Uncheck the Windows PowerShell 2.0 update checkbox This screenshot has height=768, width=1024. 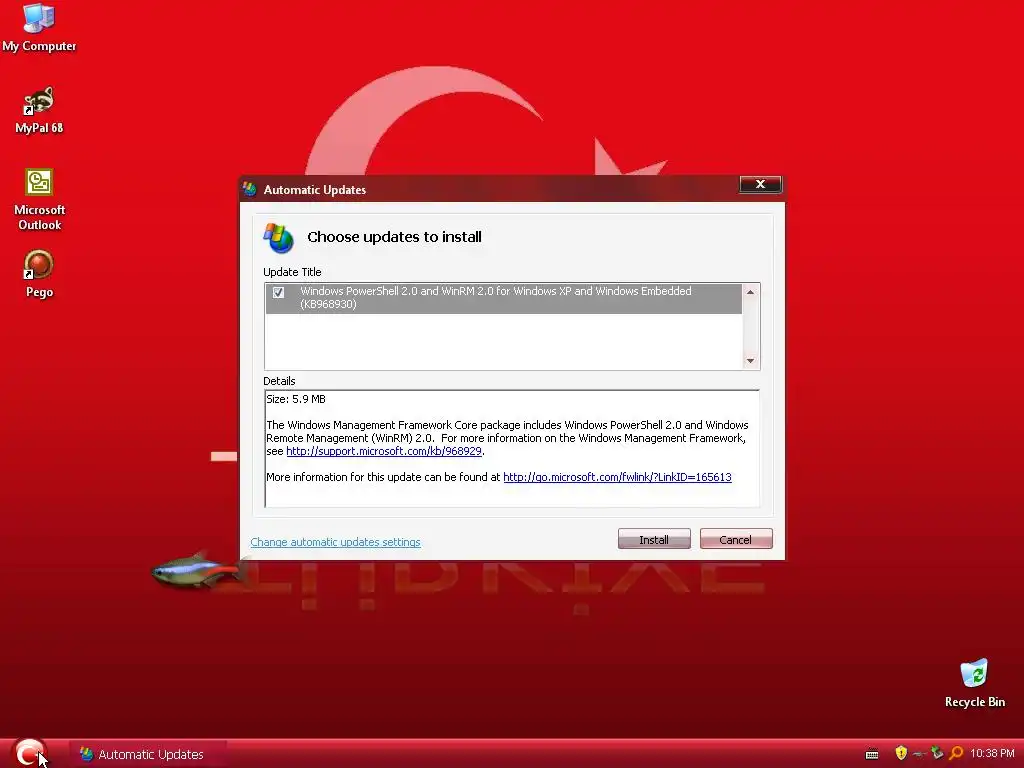click(278, 292)
